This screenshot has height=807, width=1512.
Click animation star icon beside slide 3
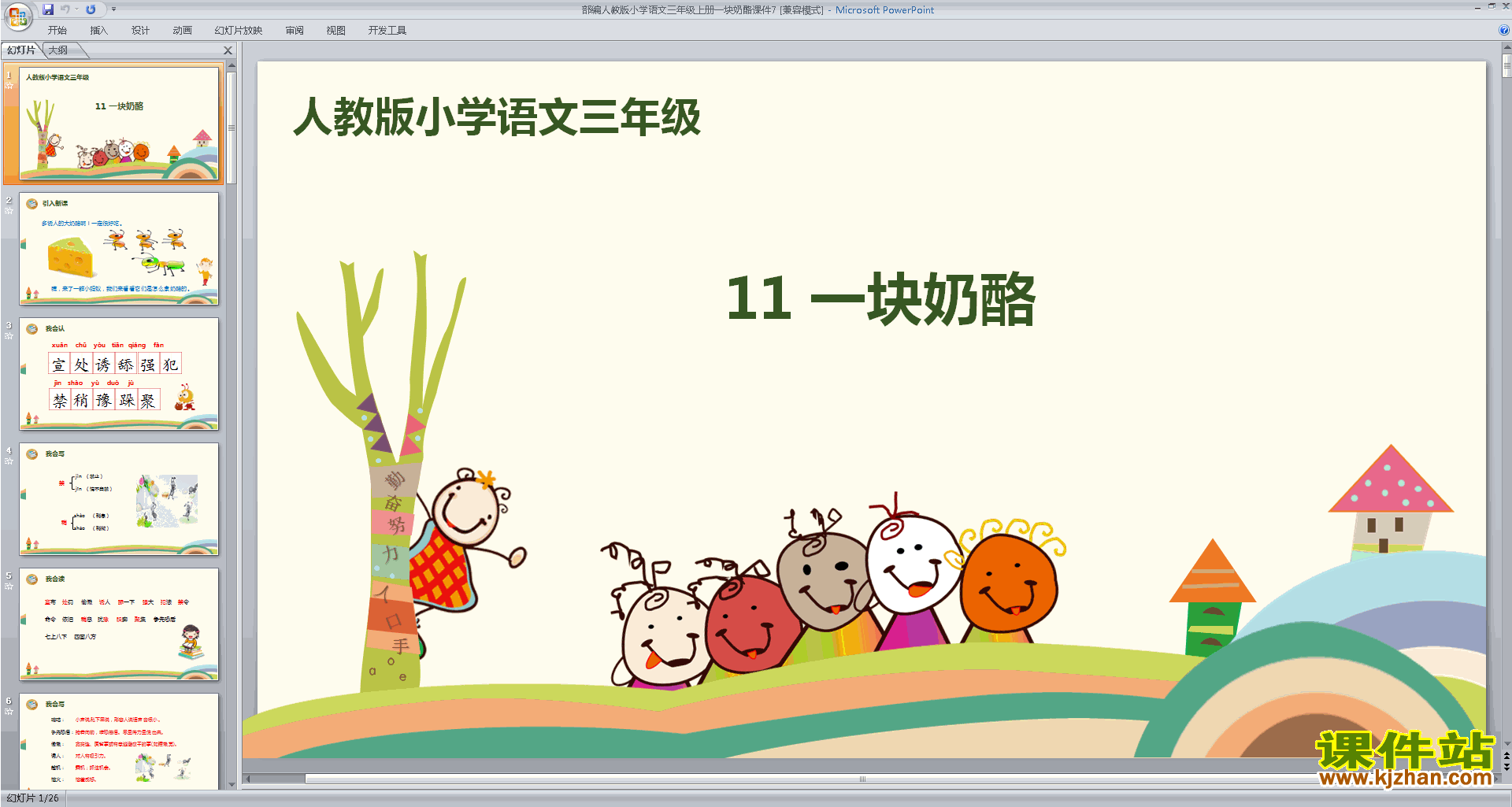[x=9, y=336]
